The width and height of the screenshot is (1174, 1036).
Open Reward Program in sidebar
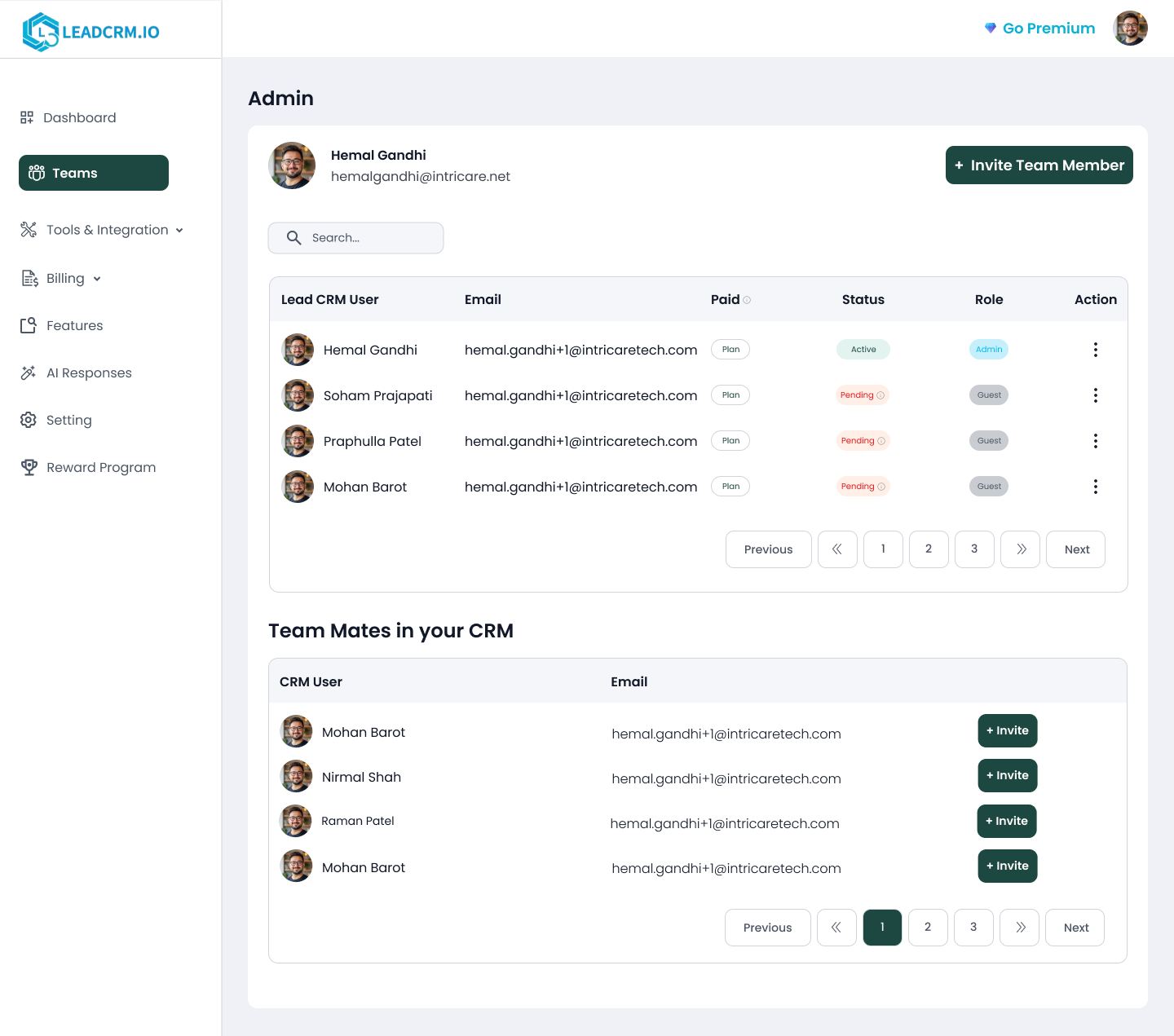(88, 467)
